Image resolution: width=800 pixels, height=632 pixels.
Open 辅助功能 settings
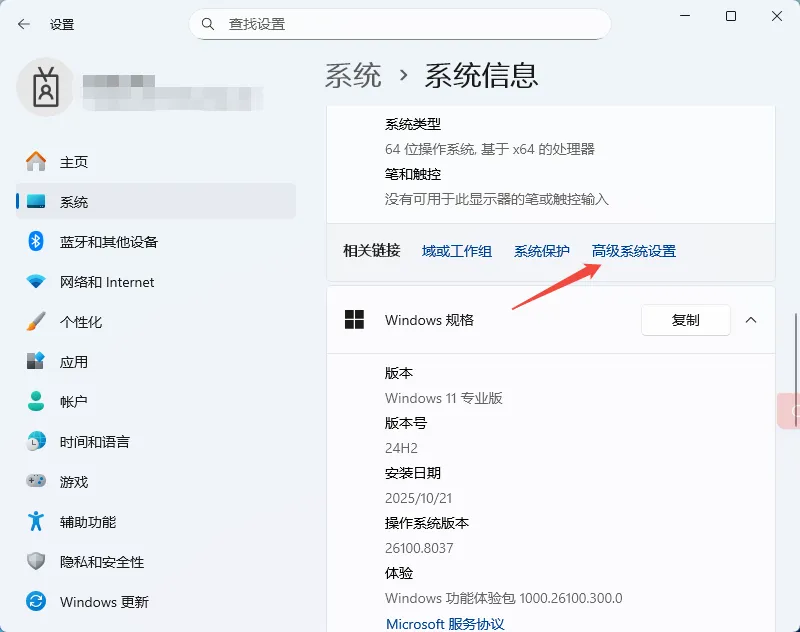click(156, 521)
